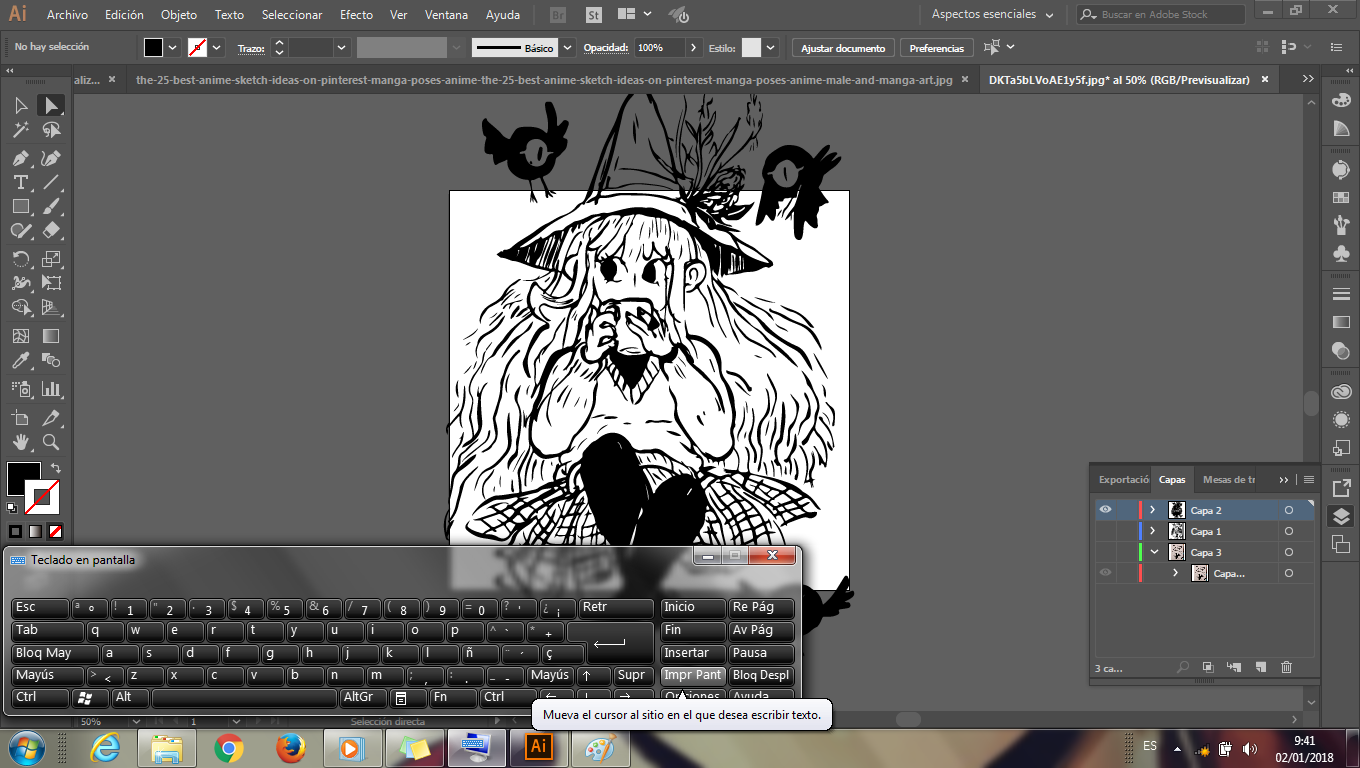Select the Rectangle tool
This screenshot has width=1360, height=768.
click(x=20, y=206)
